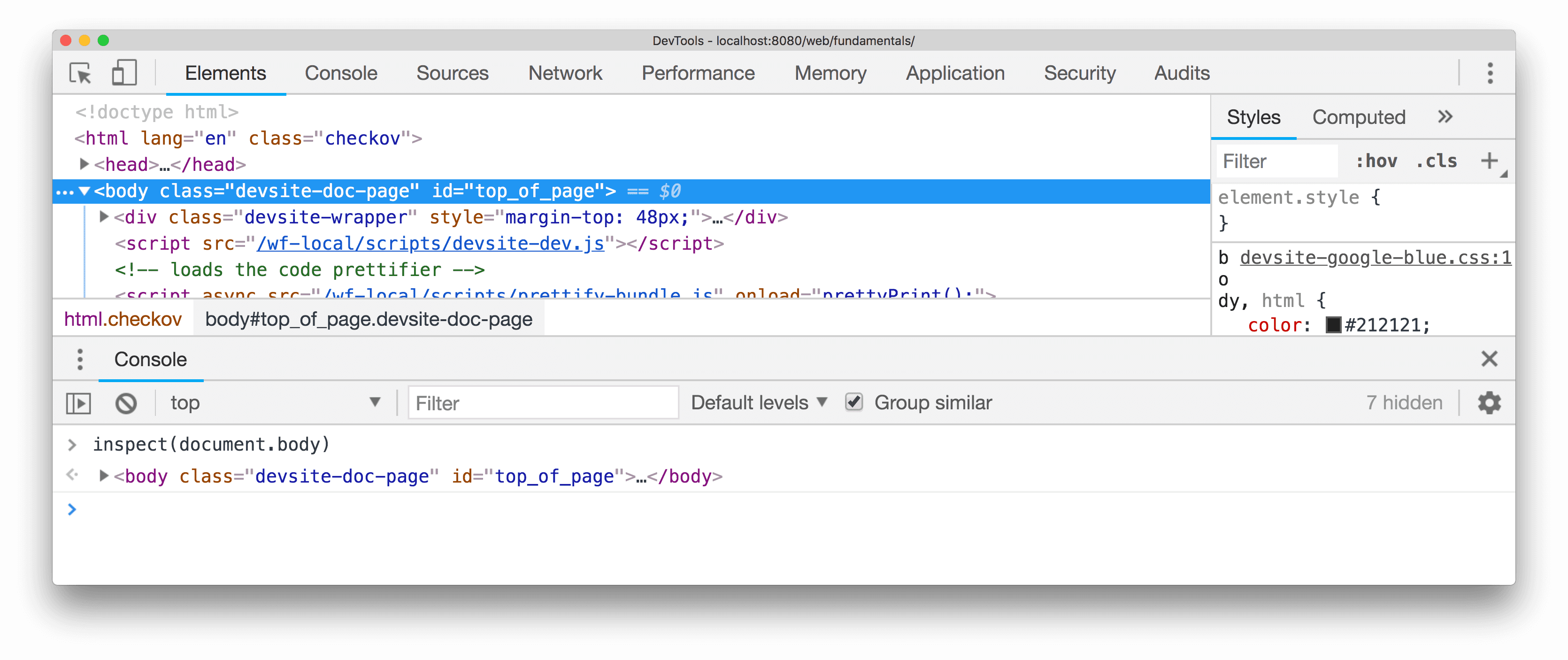Click the clear console icon
Screen dimensions: 1568x660
click(x=125, y=402)
